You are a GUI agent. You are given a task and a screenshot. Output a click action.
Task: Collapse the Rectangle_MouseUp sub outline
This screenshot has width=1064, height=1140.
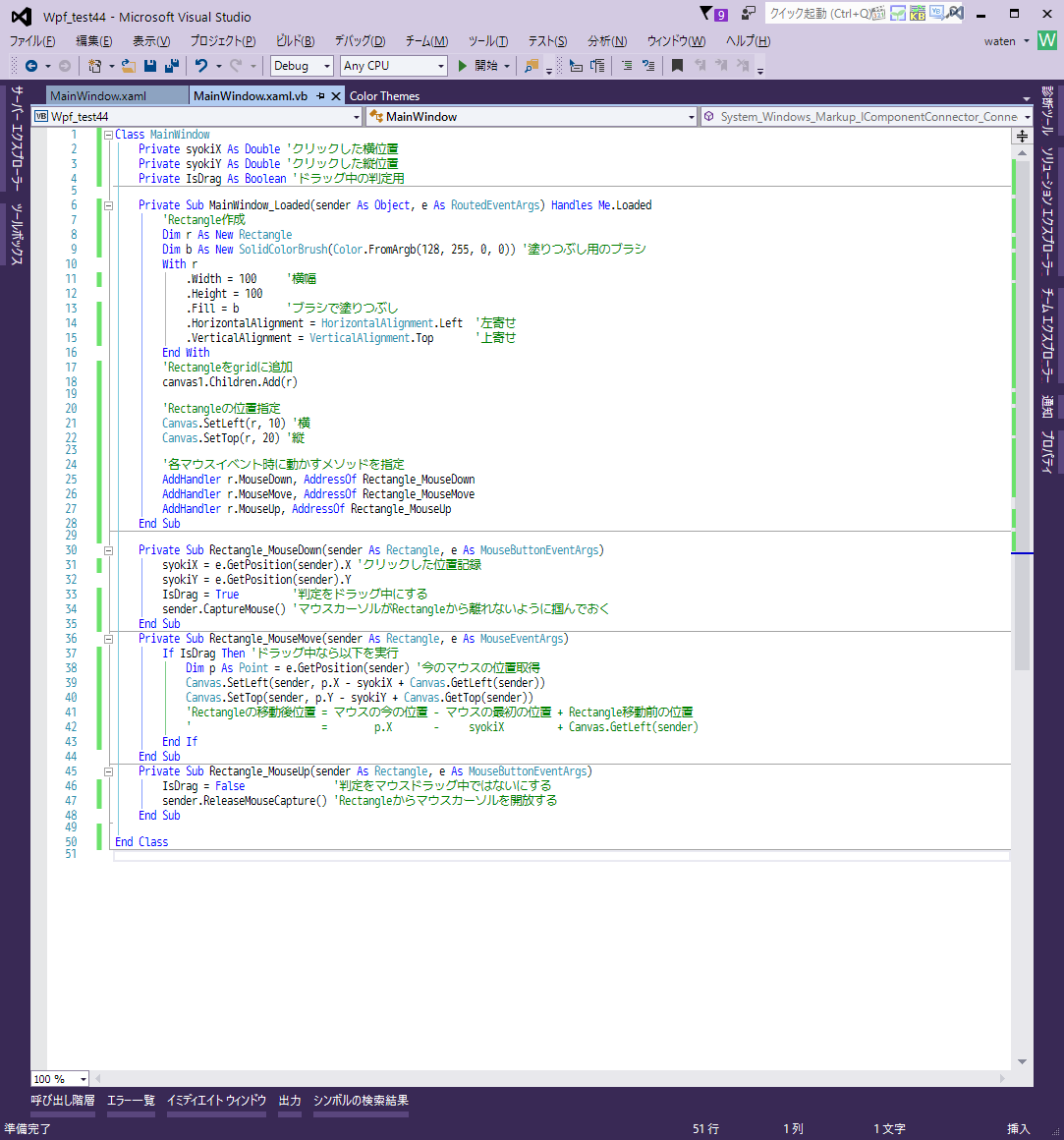tap(108, 771)
